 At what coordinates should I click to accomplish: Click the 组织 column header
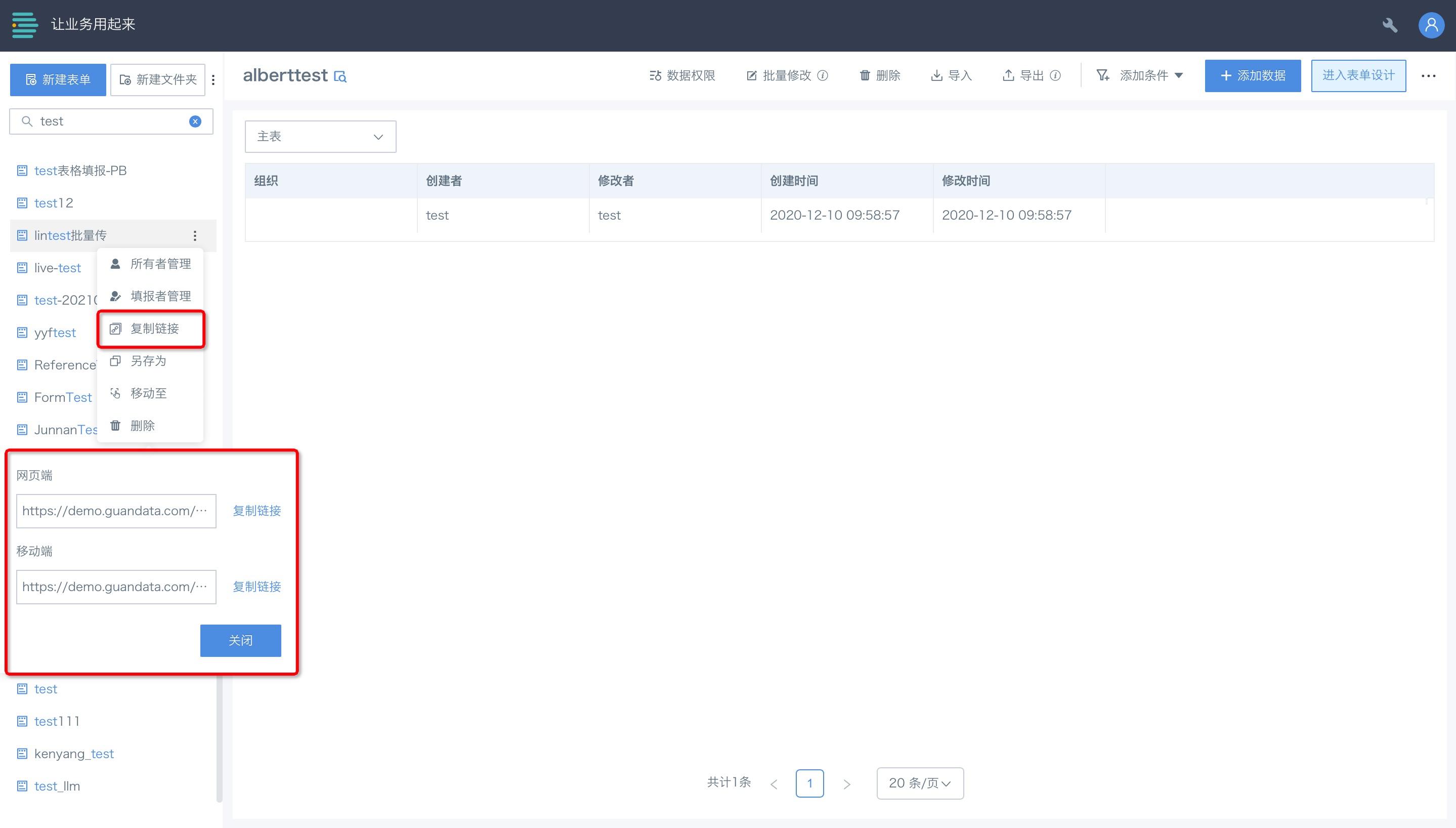click(x=331, y=181)
